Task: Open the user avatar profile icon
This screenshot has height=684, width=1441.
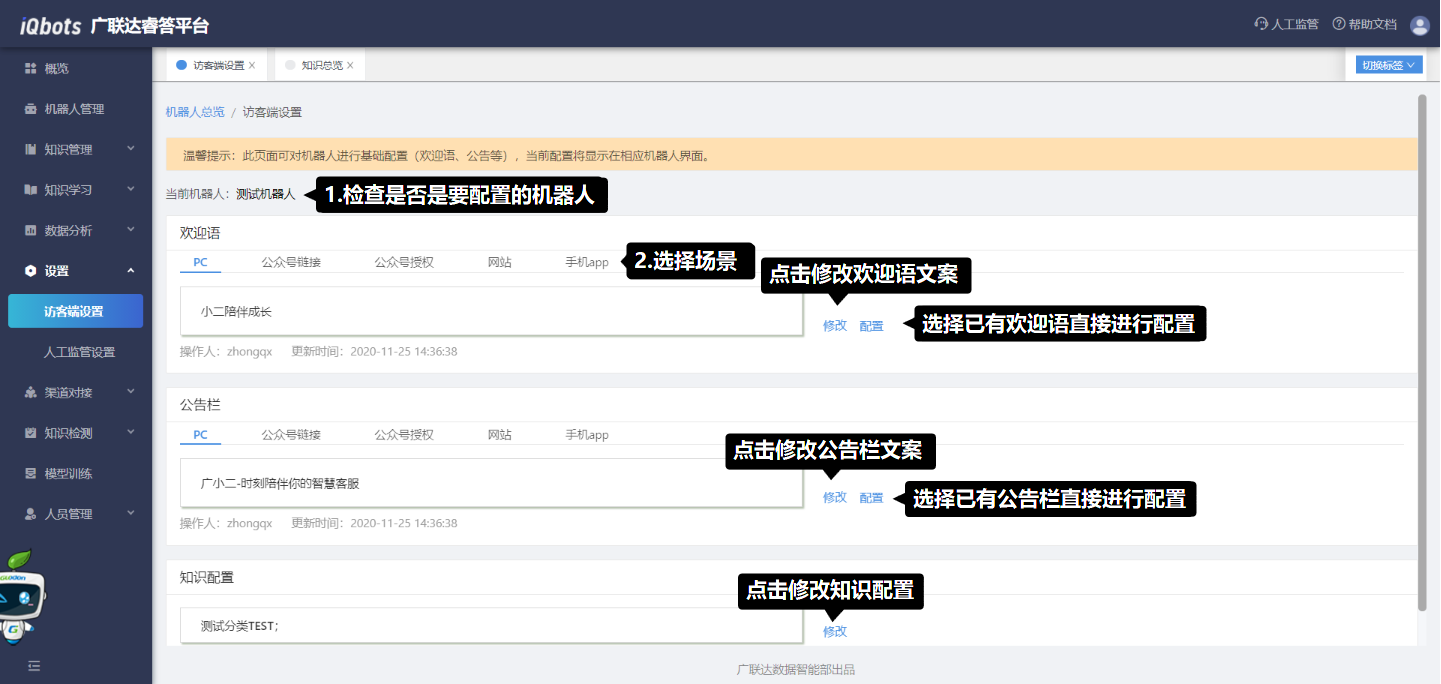Action: pos(1420,25)
